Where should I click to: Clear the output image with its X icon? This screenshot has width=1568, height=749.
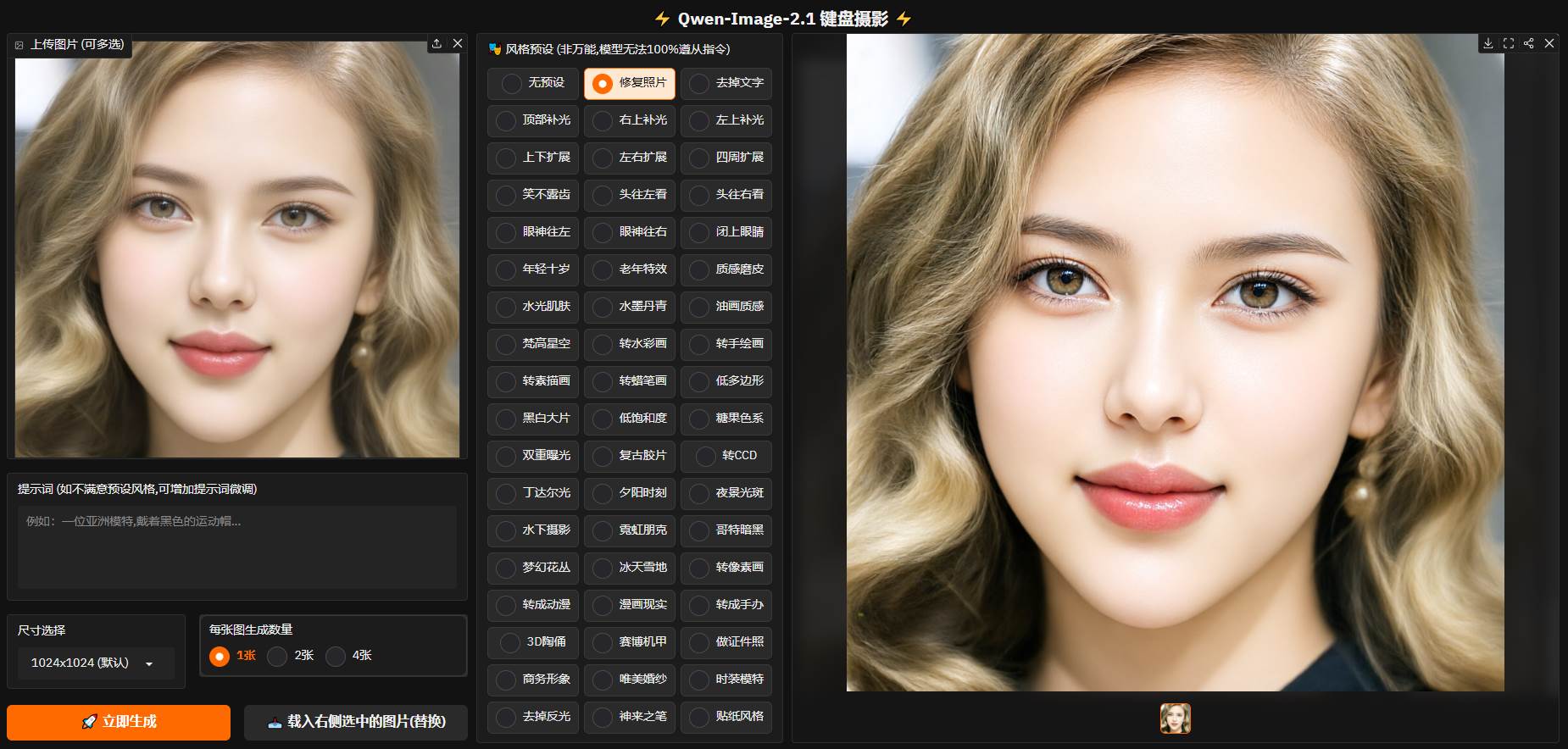pyautogui.click(x=1549, y=43)
